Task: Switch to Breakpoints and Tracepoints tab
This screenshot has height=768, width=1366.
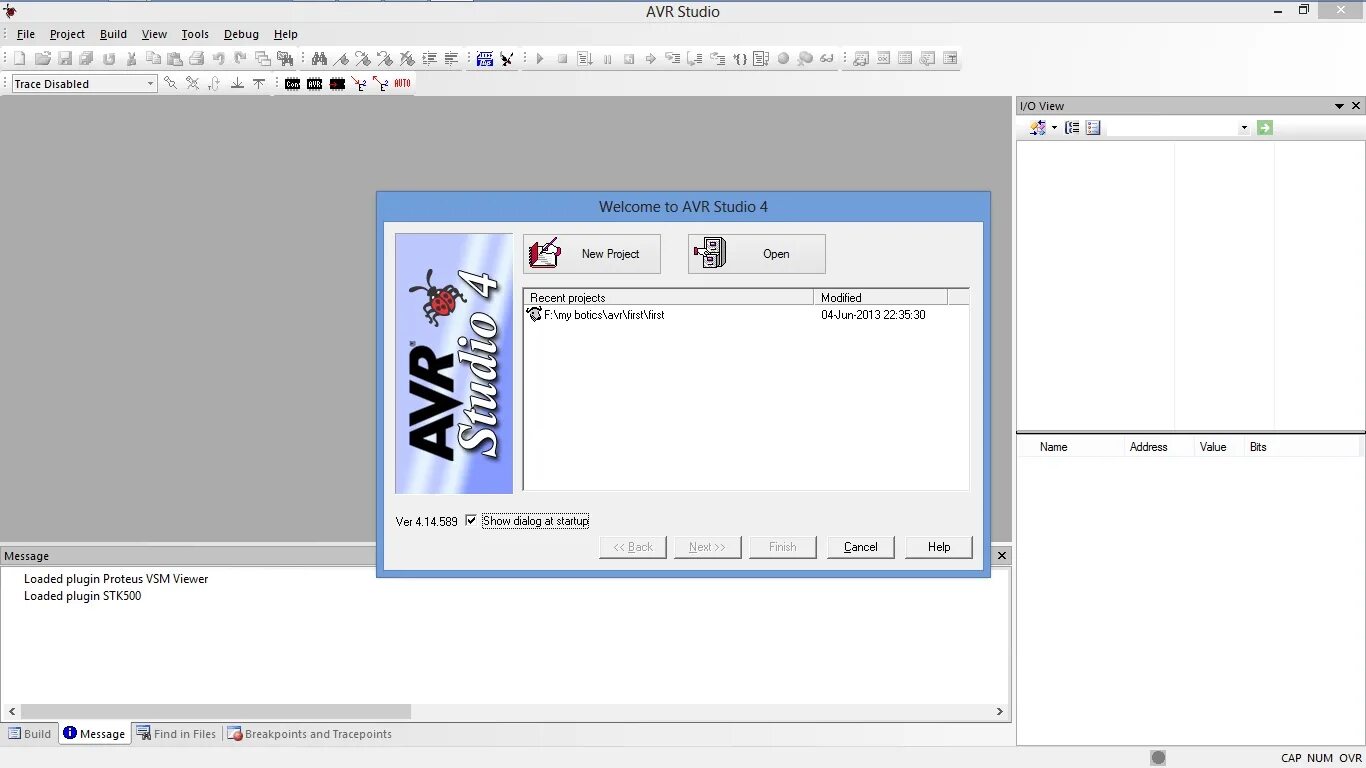Action: pyautogui.click(x=310, y=734)
